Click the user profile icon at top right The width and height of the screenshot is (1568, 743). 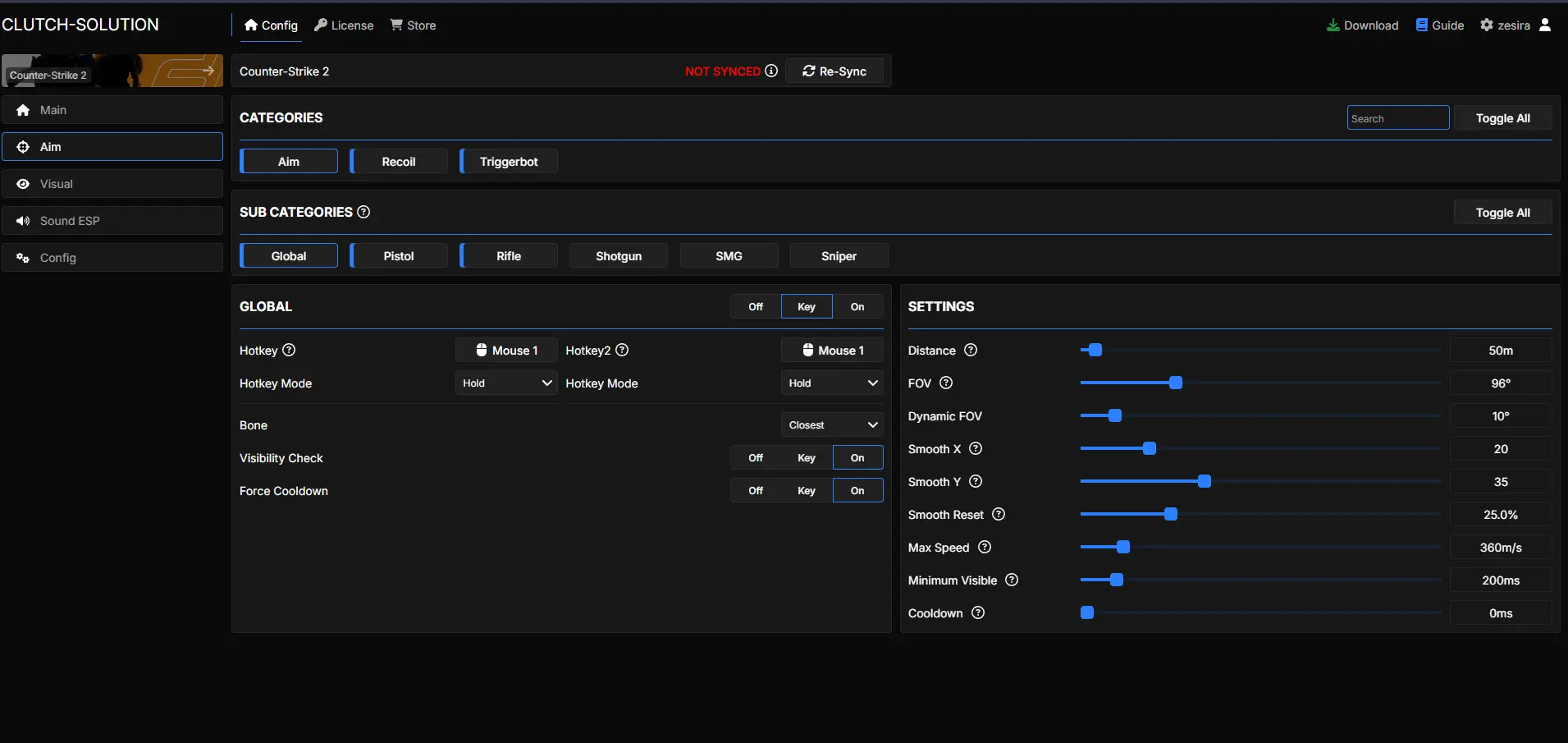pos(1545,25)
